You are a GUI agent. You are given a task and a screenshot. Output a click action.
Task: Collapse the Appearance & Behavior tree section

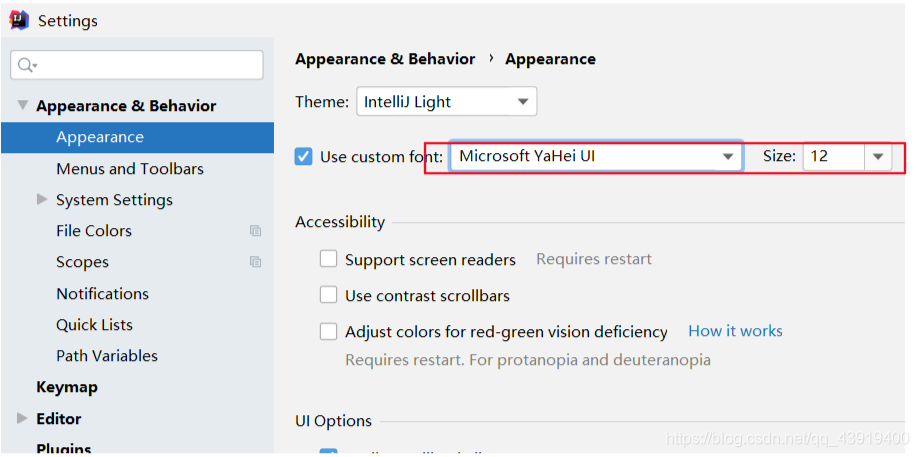point(23,105)
